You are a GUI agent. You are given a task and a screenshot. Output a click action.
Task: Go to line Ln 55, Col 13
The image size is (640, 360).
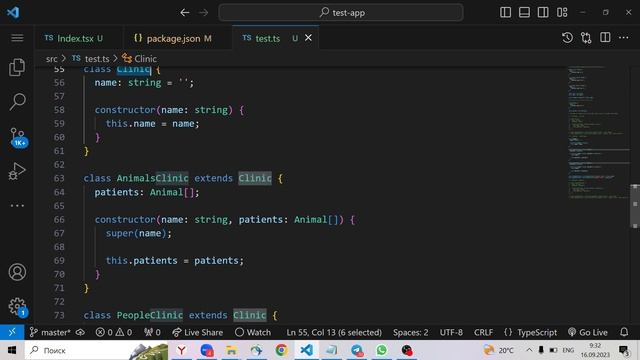click(334, 332)
